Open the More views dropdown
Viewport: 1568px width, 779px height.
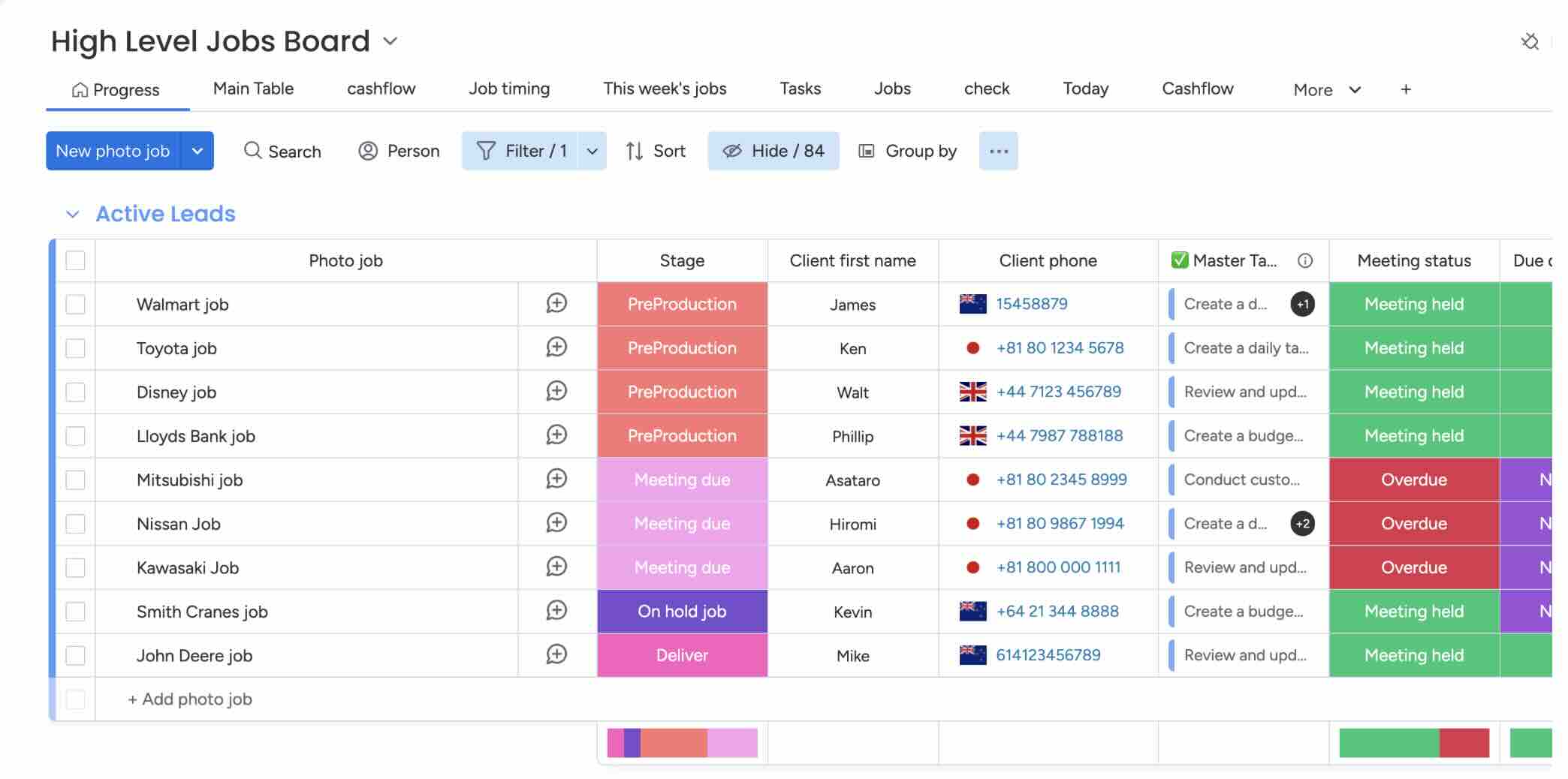point(1327,89)
